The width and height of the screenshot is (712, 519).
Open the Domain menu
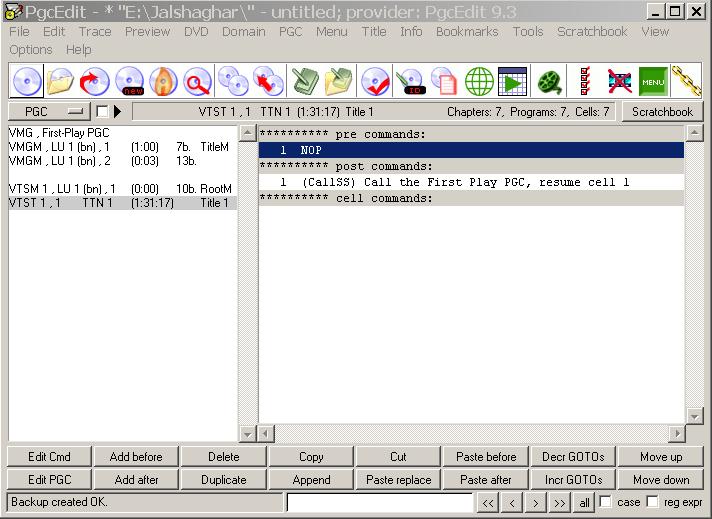[243, 31]
